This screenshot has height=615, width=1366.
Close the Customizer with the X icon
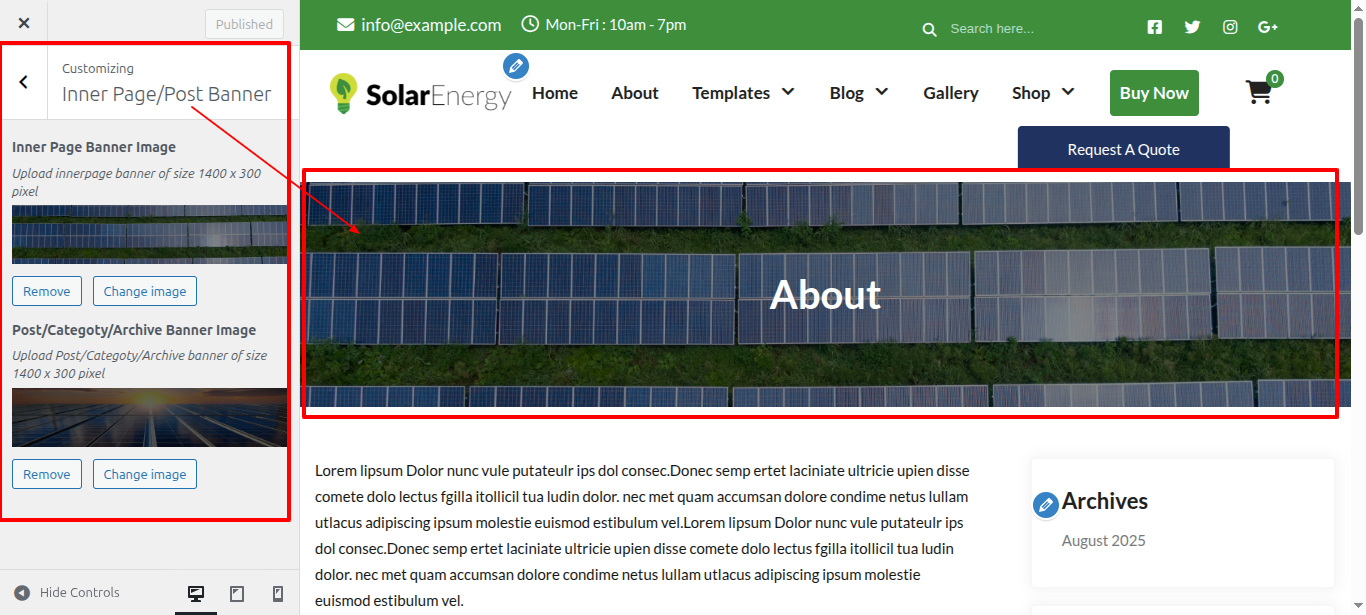(24, 23)
